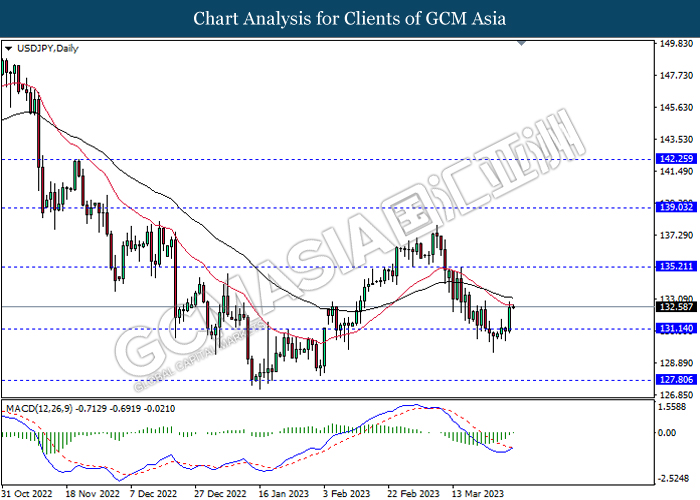Select the 142.259 price level label
Screen dimensions: 700x500
click(x=676, y=158)
